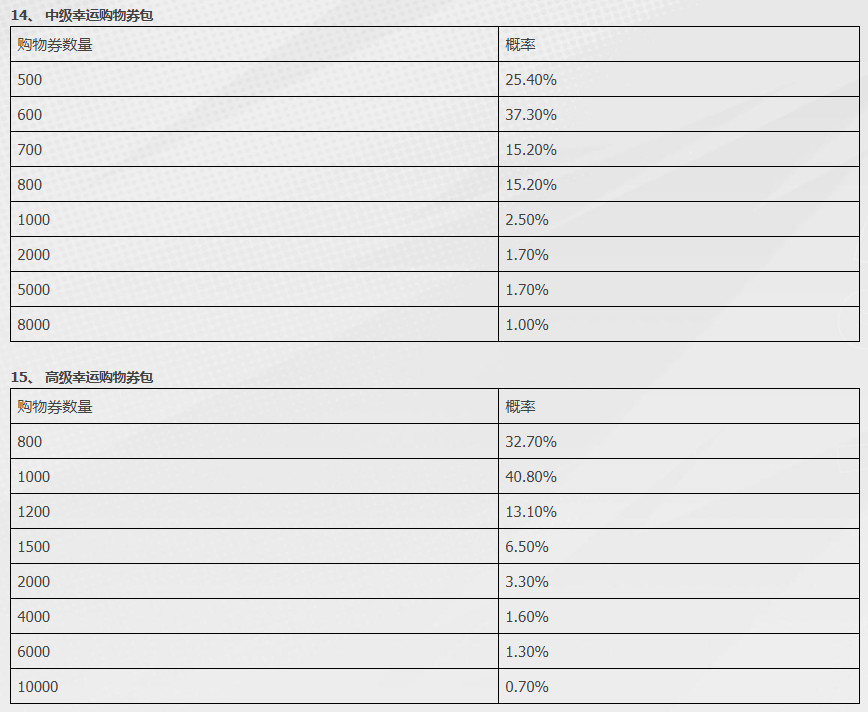
Task: Click the 32.70% probability cell
Action: [679, 441]
